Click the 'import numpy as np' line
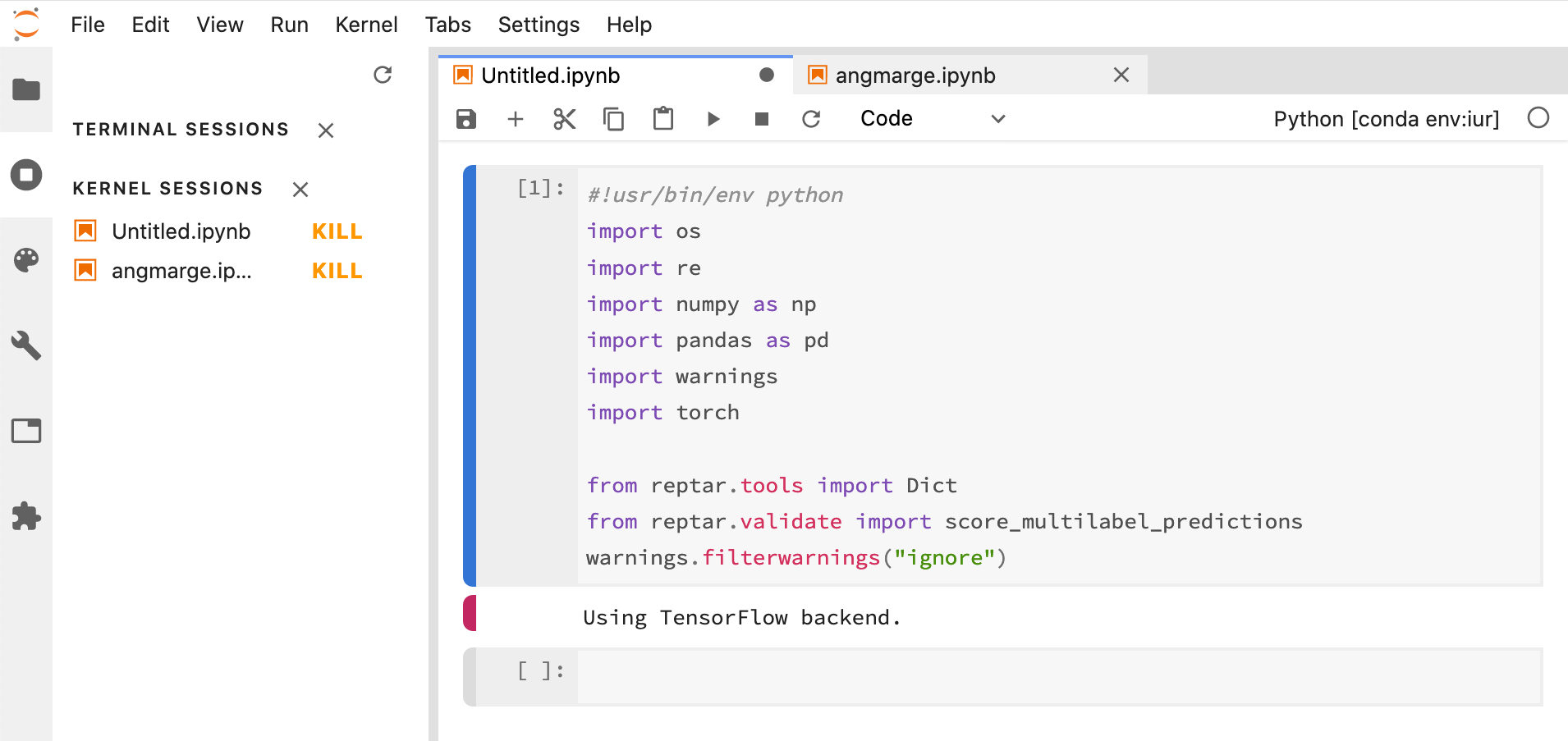 (701, 304)
